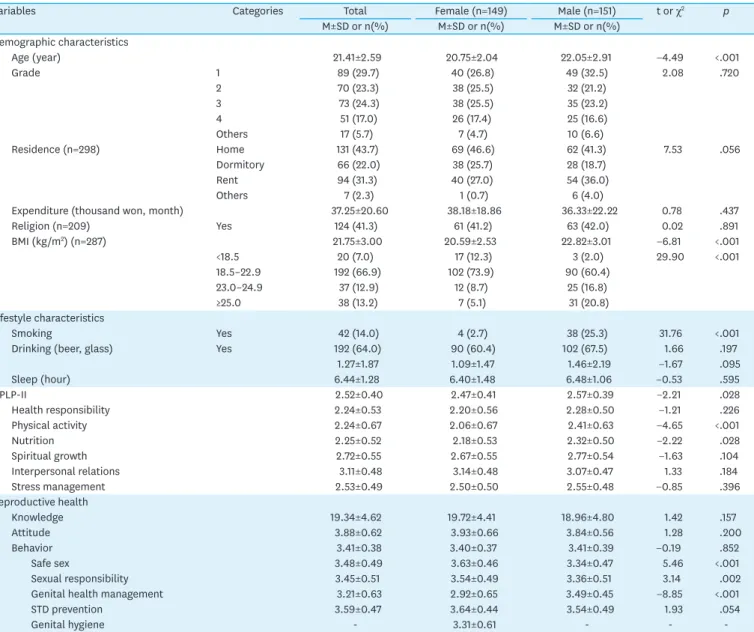Select the 'Genital hygiene' row label

(x=67, y=625)
